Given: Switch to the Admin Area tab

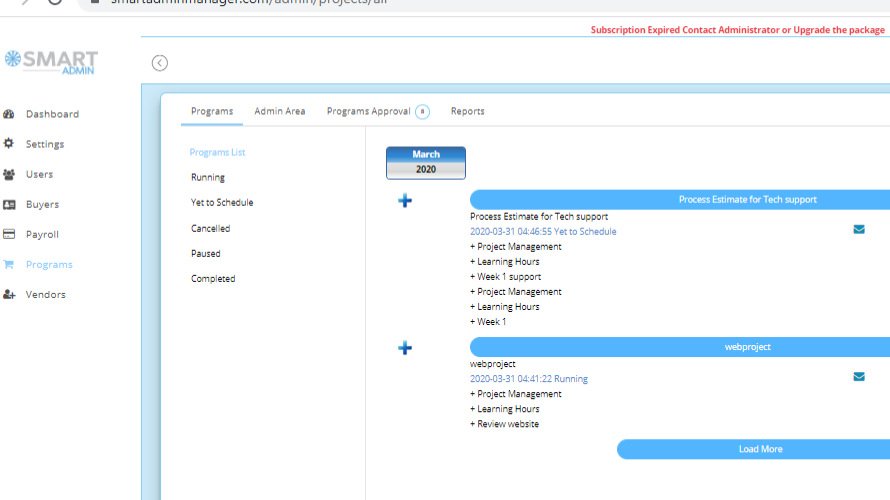Looking at the screenshot, I should tap(280, 111).
